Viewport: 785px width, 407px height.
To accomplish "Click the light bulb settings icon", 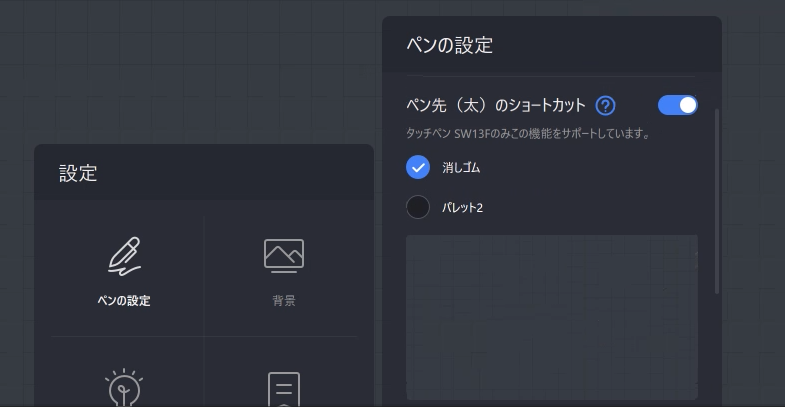I will pos(124,388).
